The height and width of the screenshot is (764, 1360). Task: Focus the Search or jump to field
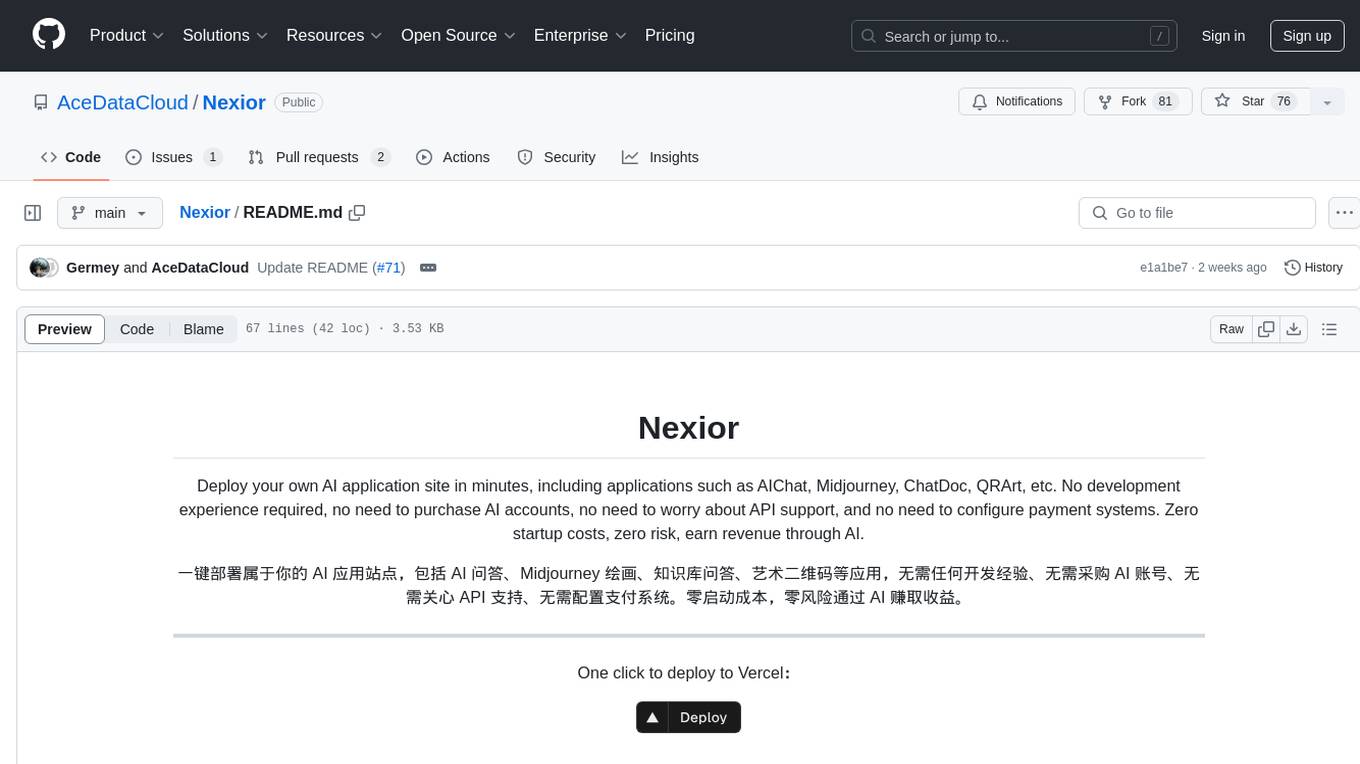(1014, 36)
